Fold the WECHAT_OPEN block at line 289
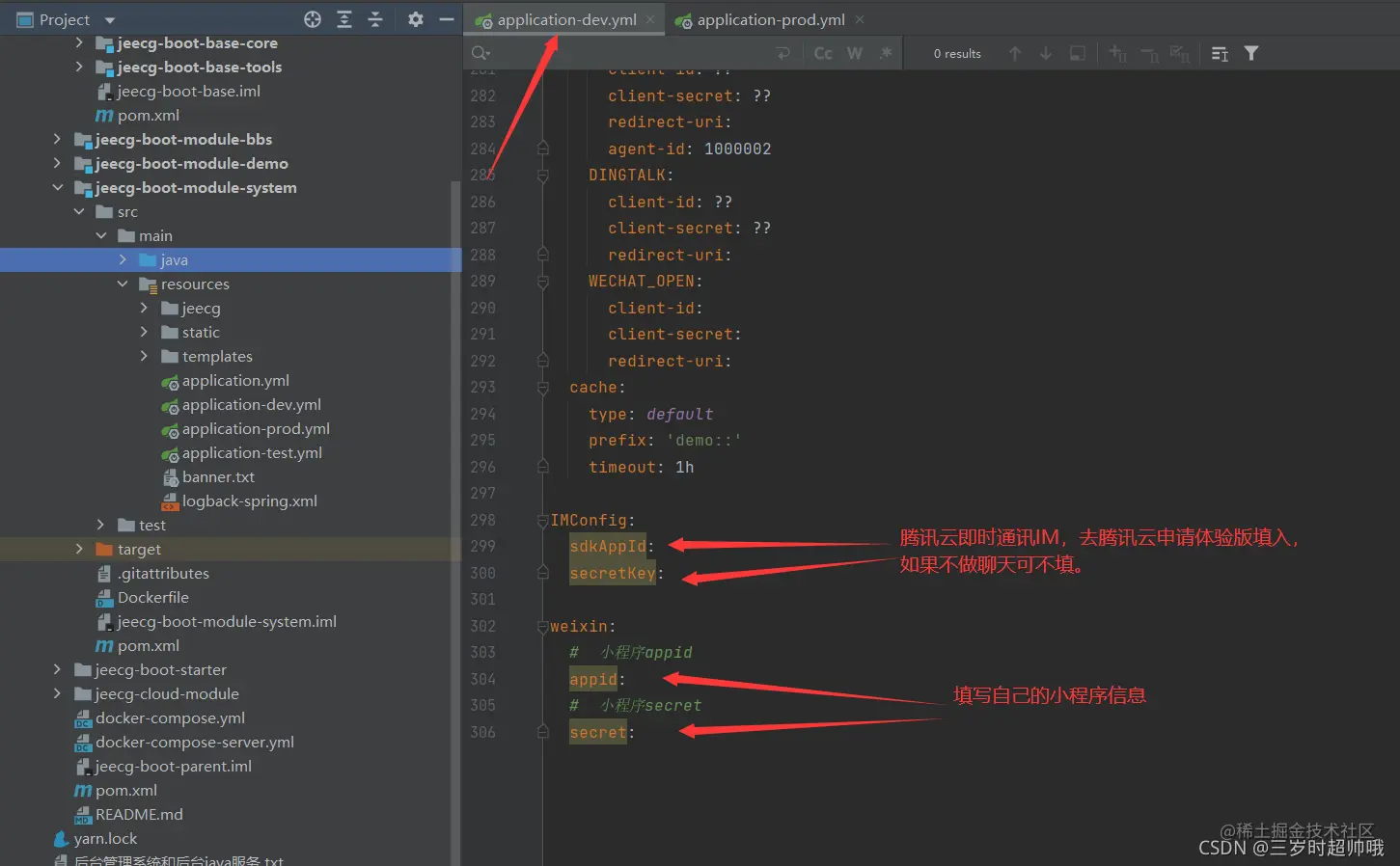1400x866 pixels. pyautogui.click(x=542, y=282)
